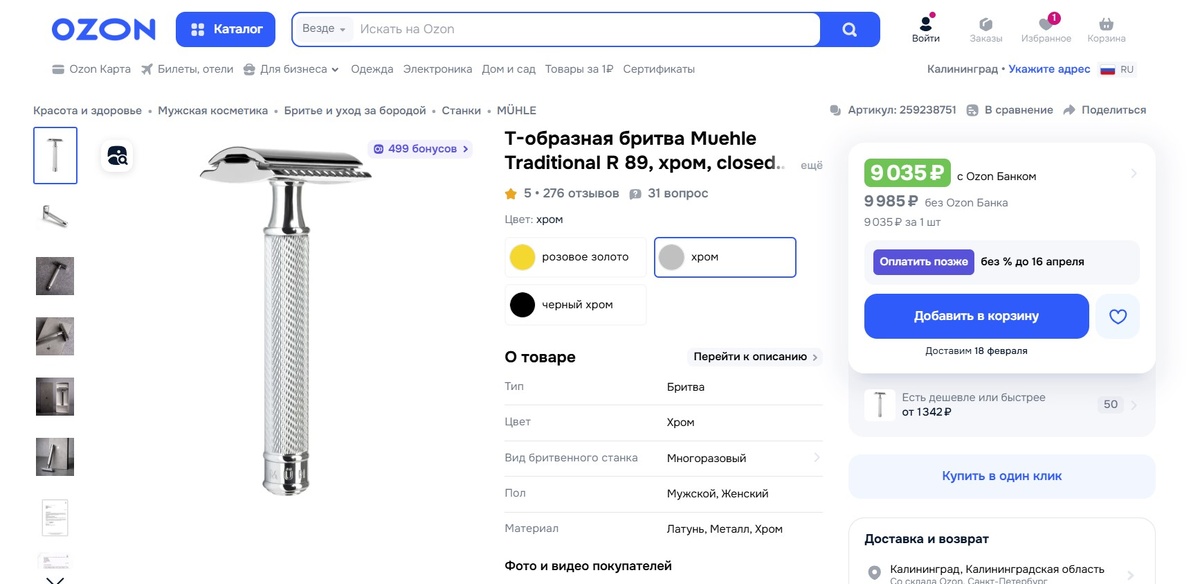Click Купить в один клик button
Image resolution: width=1200 pixels, height=584 pixels.
coord(1002,476)
